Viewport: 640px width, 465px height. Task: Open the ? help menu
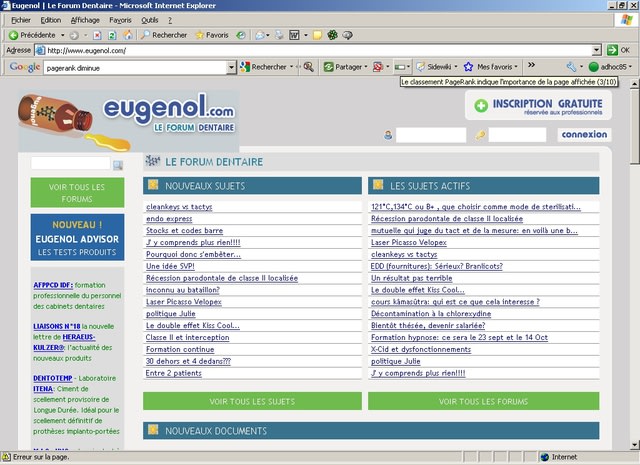coord(170,20)
